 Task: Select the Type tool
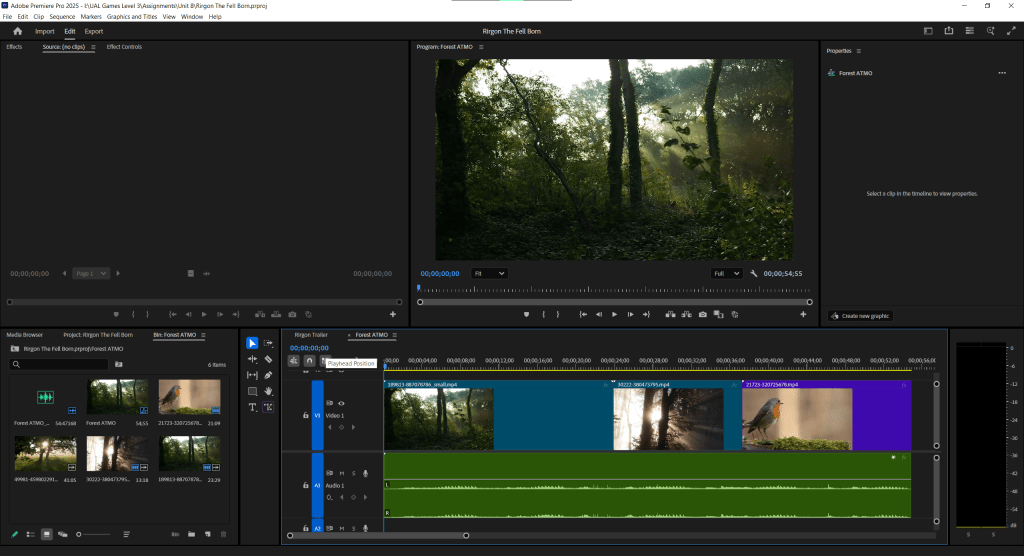pos(252,407)
